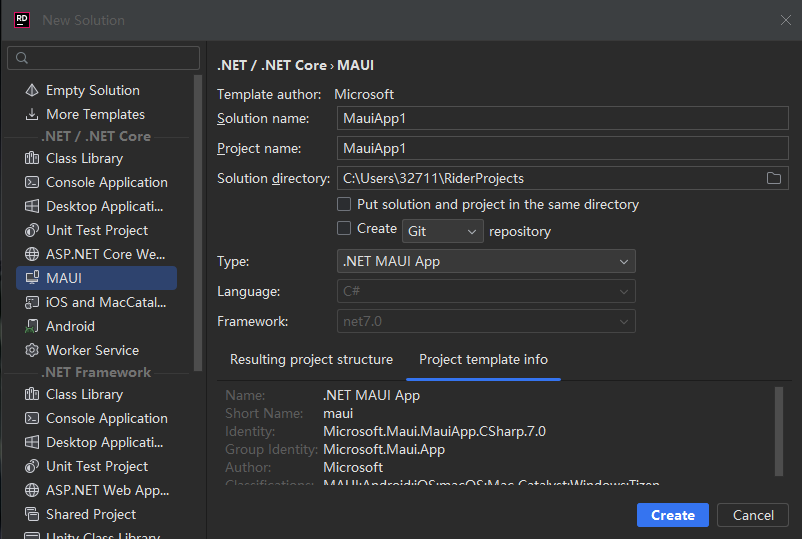Click the Rider logo icon in title bar
This screenshot has height=539, width=802.
[21, 20]
